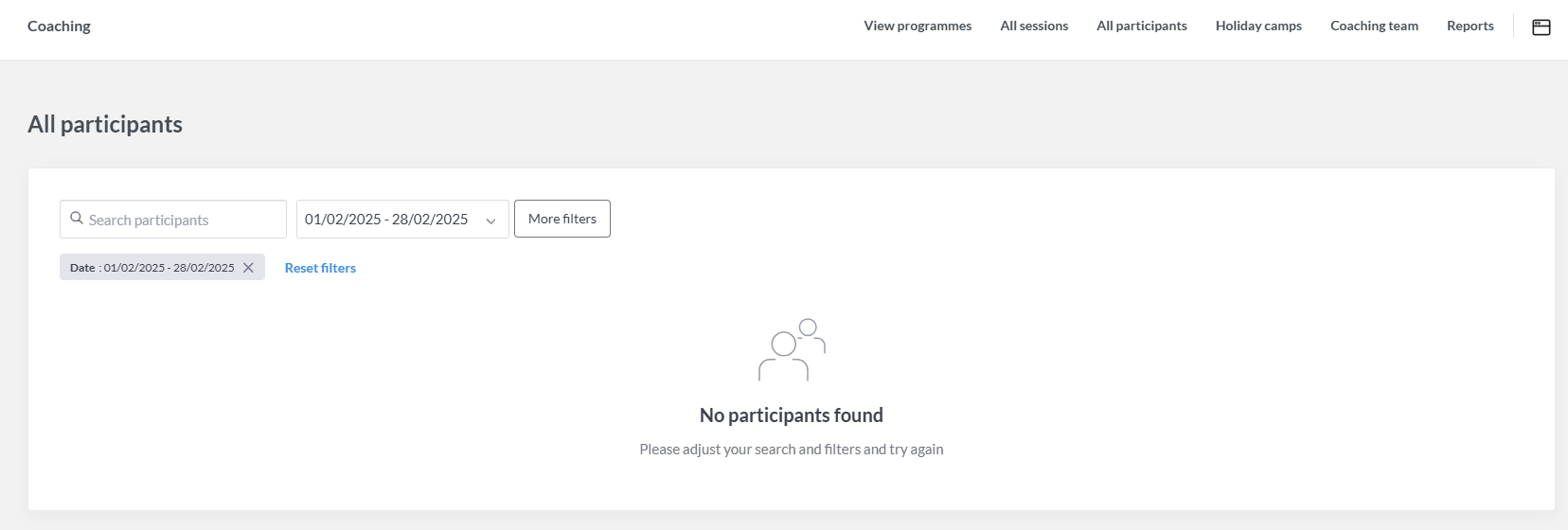
Task: Click the empty-state participants illustration
Action: click(792, 349)
